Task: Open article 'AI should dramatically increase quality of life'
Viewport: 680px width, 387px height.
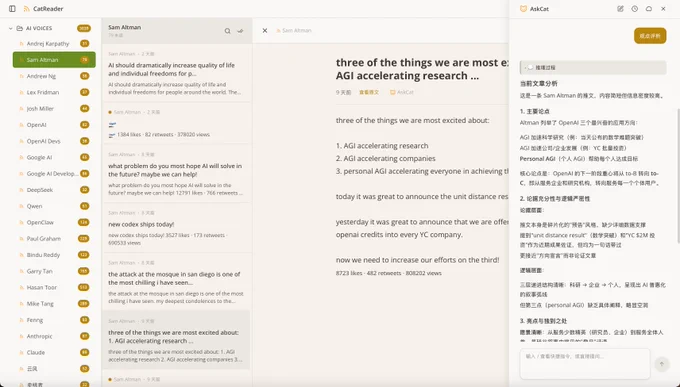Action: coord(176,73)
